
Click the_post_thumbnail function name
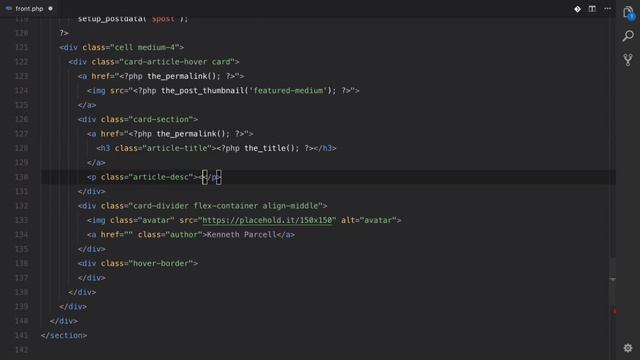[x=202, y=90]
